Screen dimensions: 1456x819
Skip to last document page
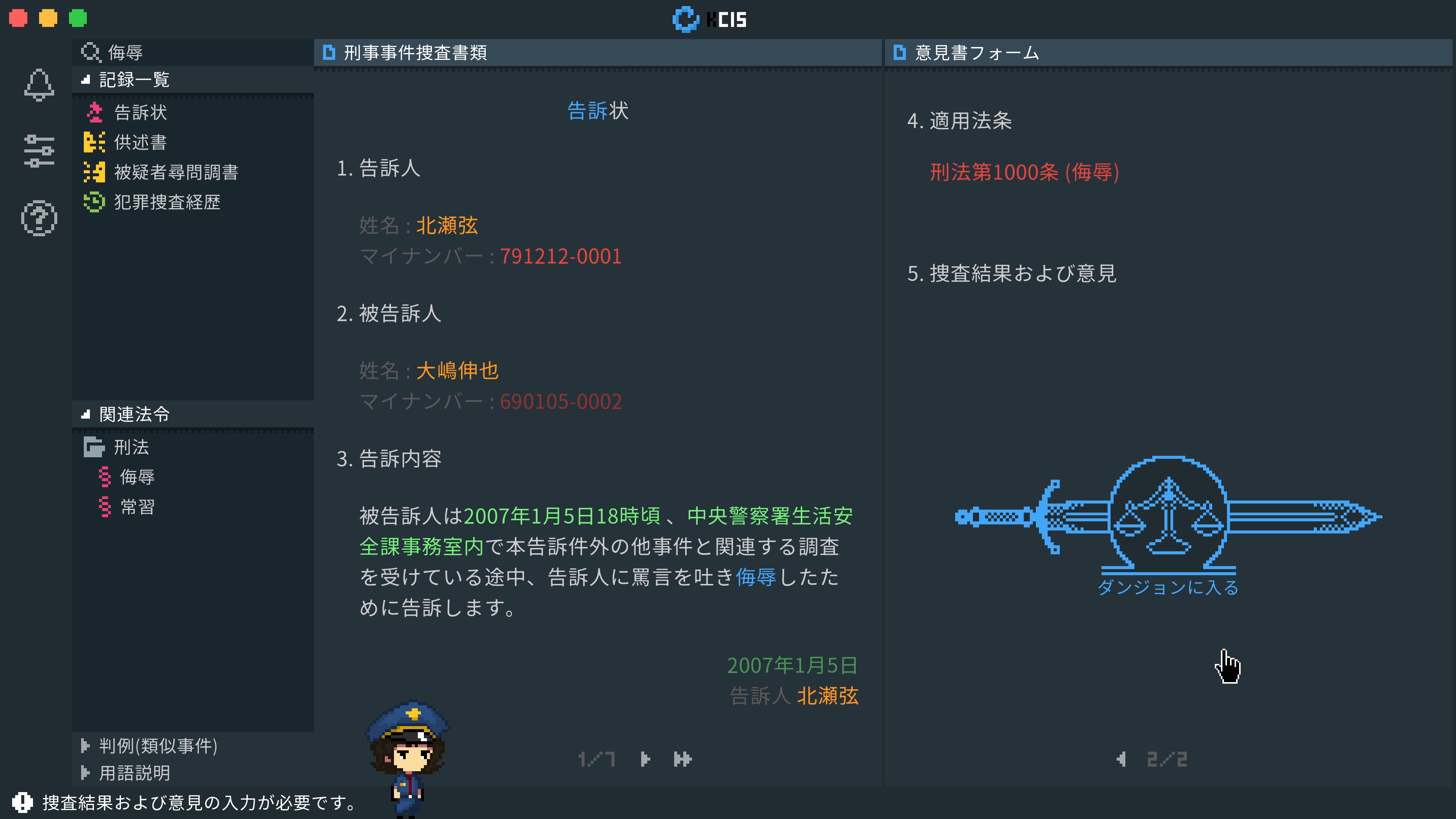tap(683, 759)
